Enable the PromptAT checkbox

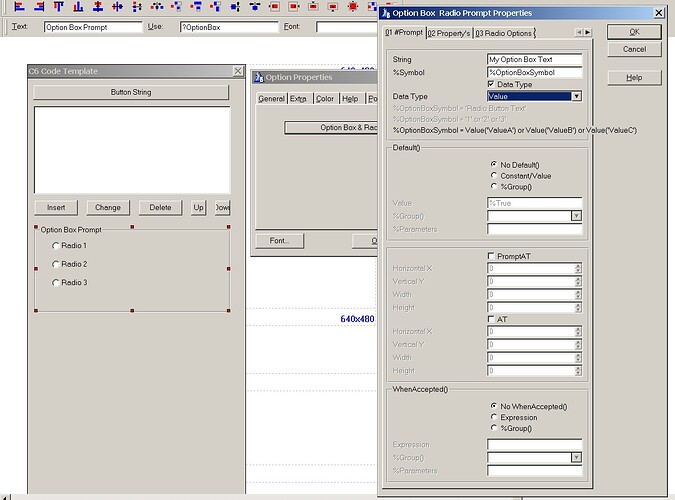click(491, 256)
